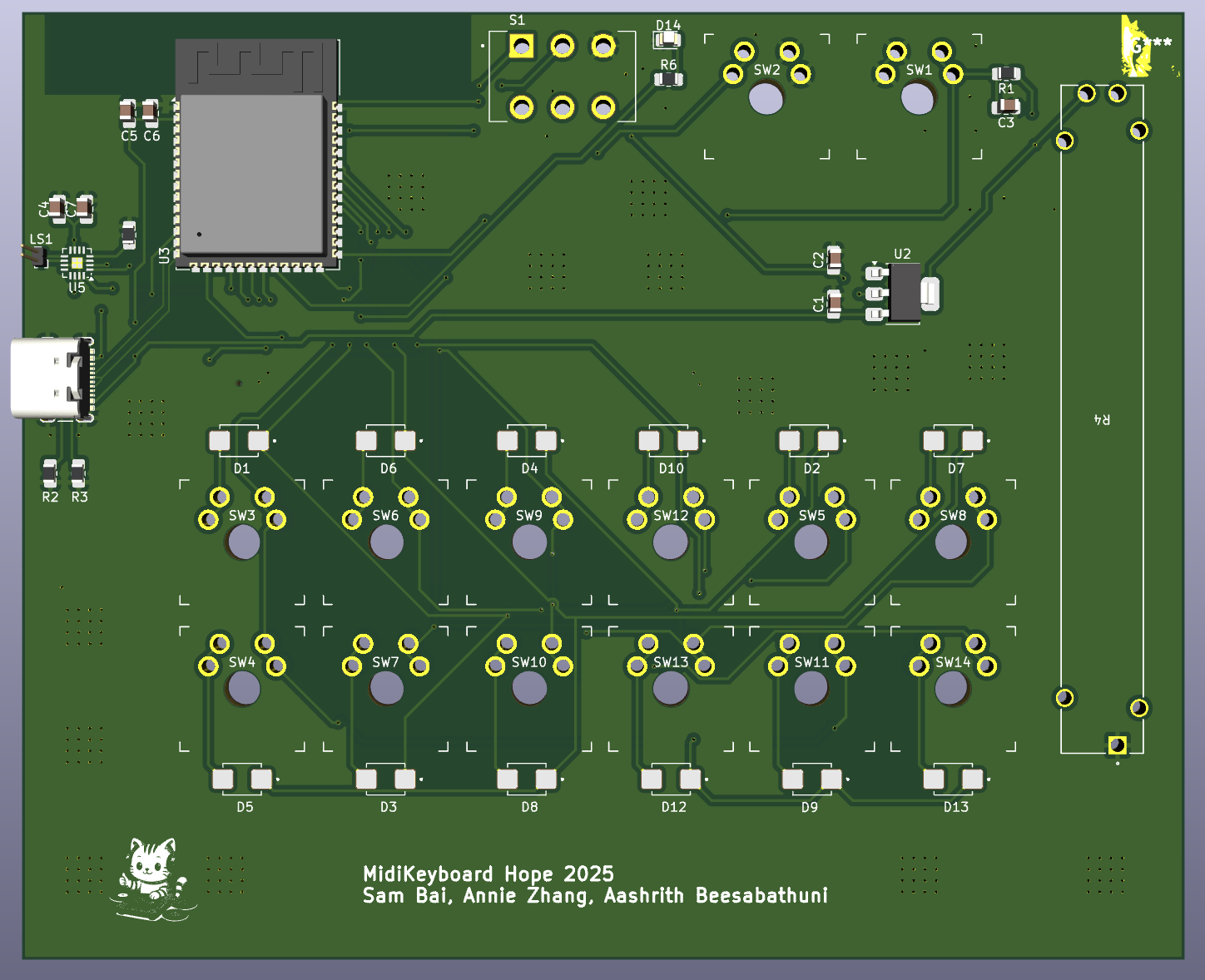Select the SW1 label text
The height and width of the screenshot is (980, 1205).
point(920,70)
